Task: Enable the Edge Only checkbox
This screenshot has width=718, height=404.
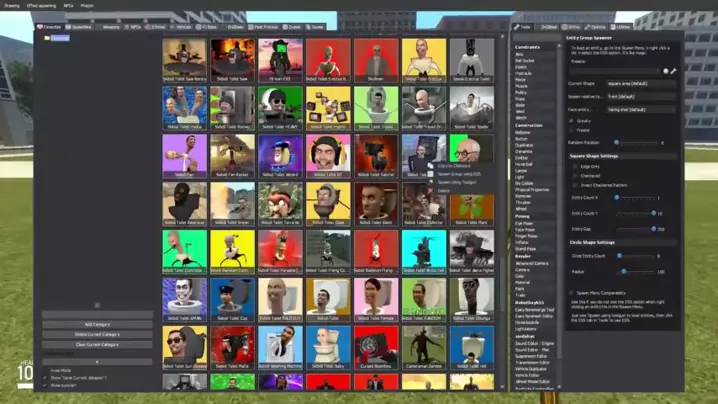Action: point(575,166)
